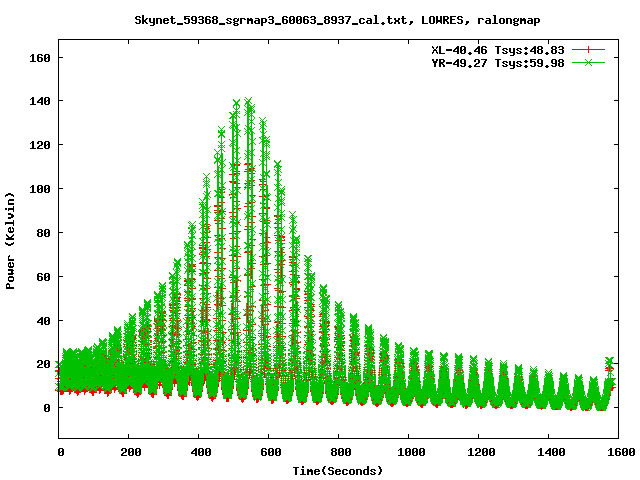Click the y-axis tick label 160
Image resolution: width=640 pixels, height=480 pixels.
tap(40, 58)
